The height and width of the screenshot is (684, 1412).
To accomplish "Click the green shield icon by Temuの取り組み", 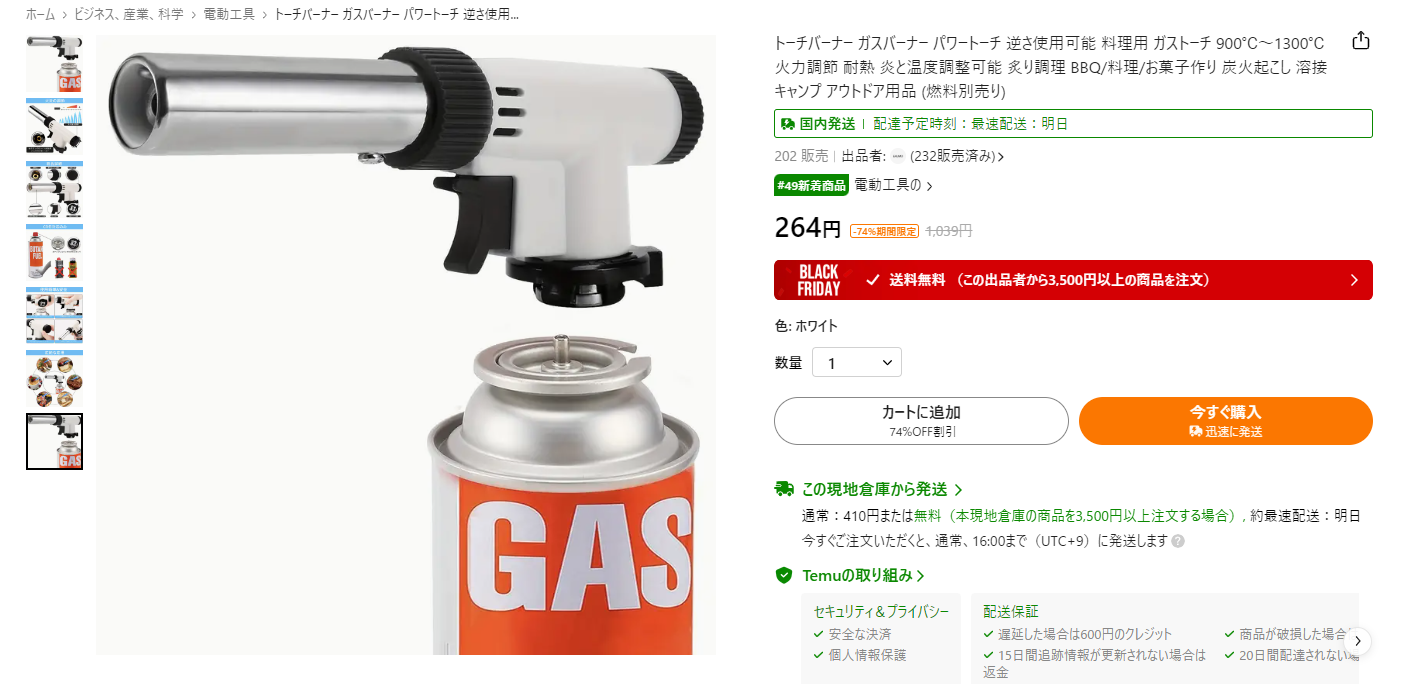I will (x=784, y=575).
